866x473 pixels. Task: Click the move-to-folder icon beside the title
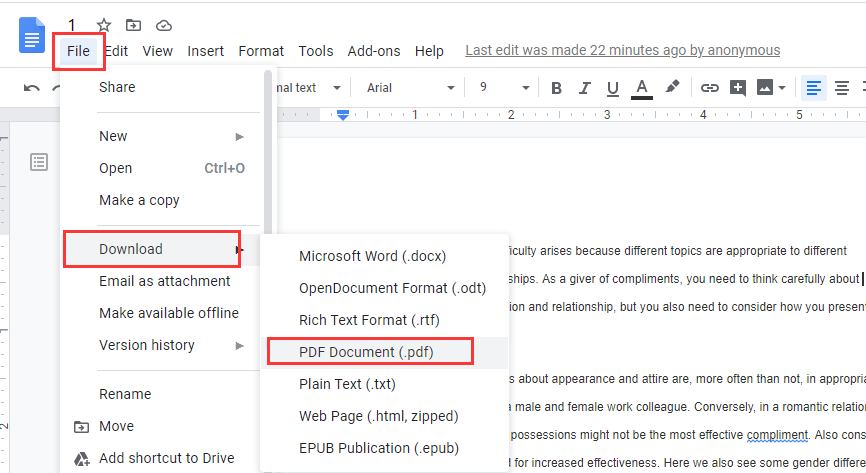(134, 25)
